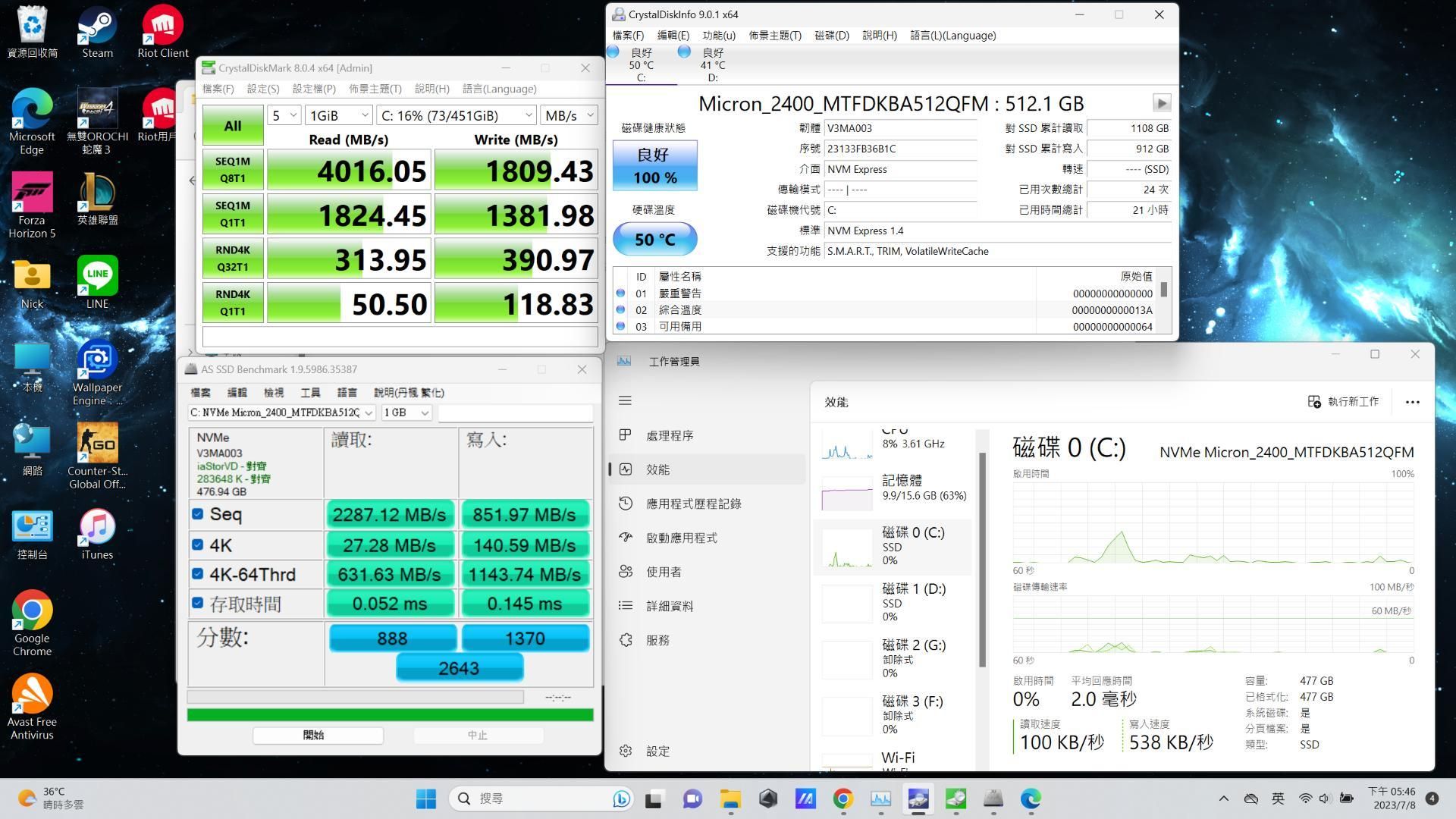
Task: Open Task Manager 設定 gear icon
Action: pos(626,751)
